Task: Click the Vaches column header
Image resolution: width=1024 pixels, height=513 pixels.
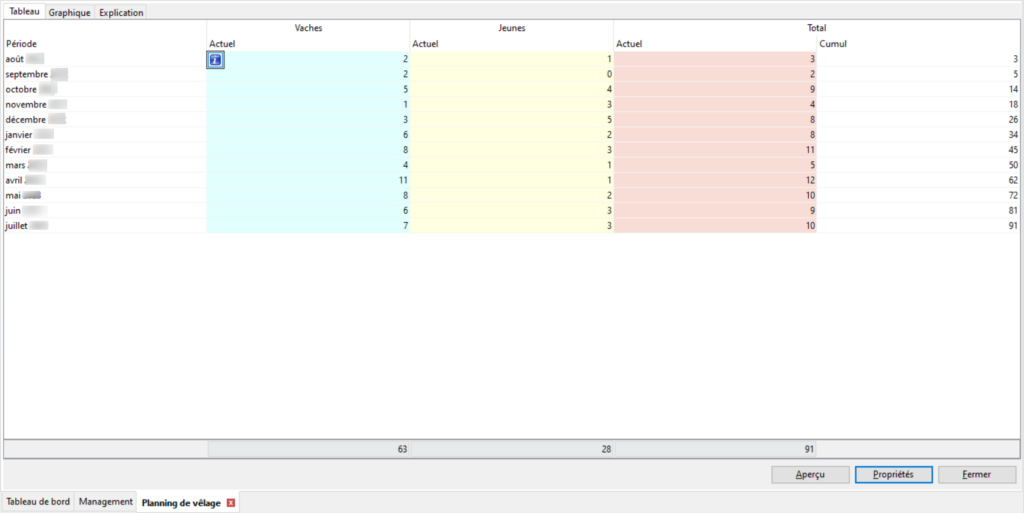Action: [x=308, y=28]
